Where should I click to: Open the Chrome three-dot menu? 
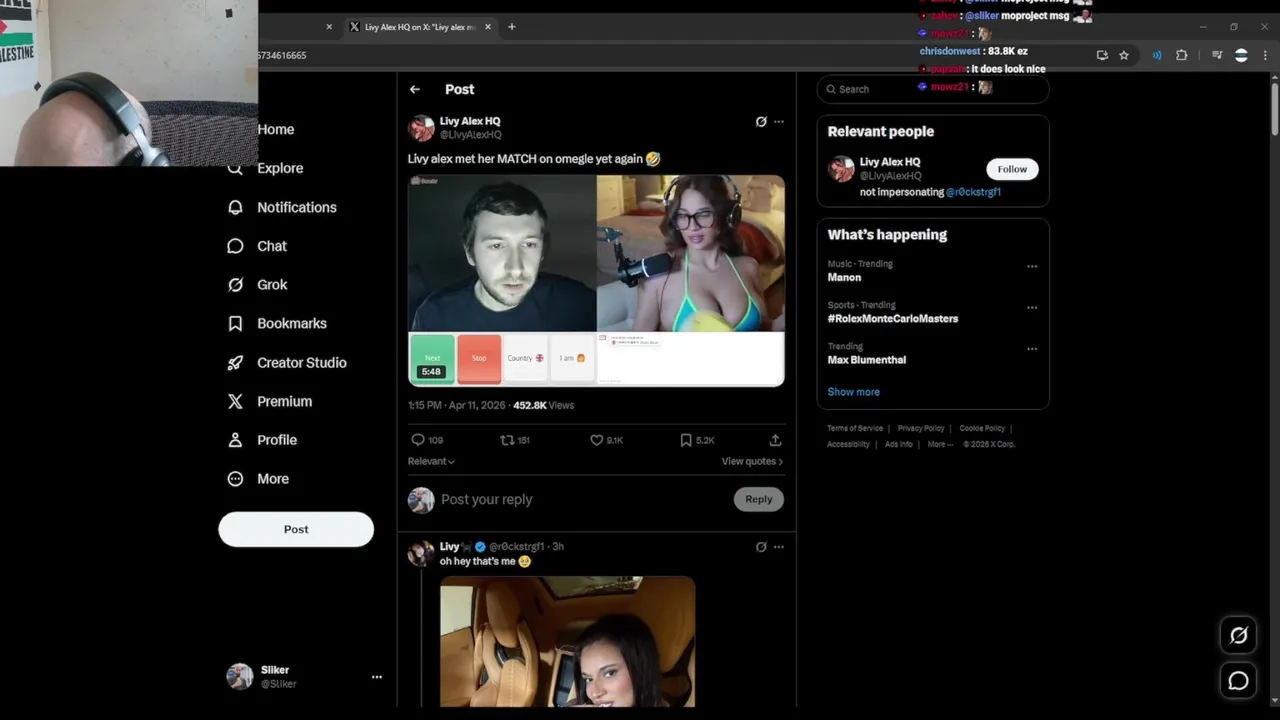(1265, 55)
